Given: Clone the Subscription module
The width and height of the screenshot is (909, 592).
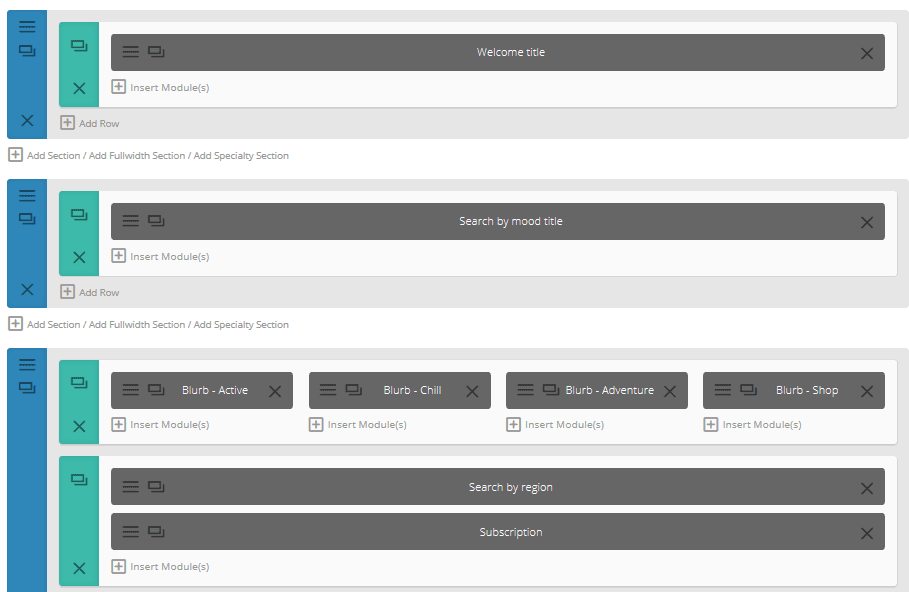Looking at the screenshot, I should (156, 532).
